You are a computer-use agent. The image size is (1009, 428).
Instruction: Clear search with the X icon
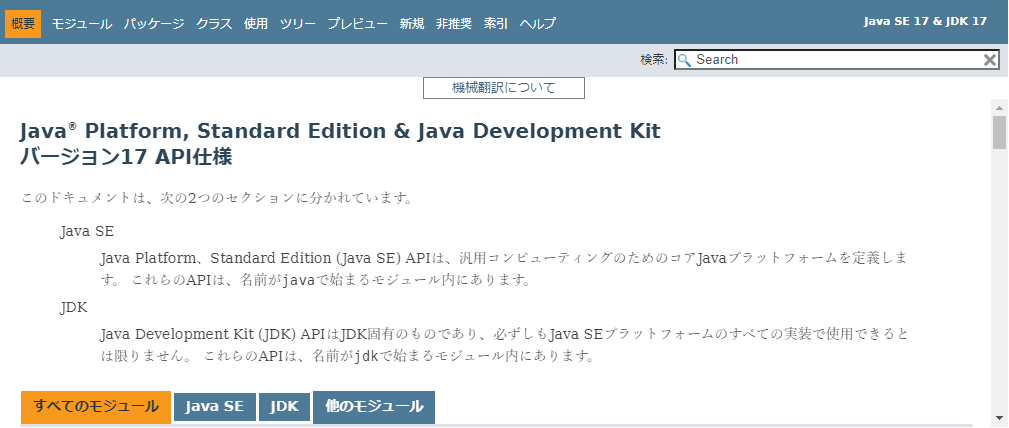click(x=990, y=60)
